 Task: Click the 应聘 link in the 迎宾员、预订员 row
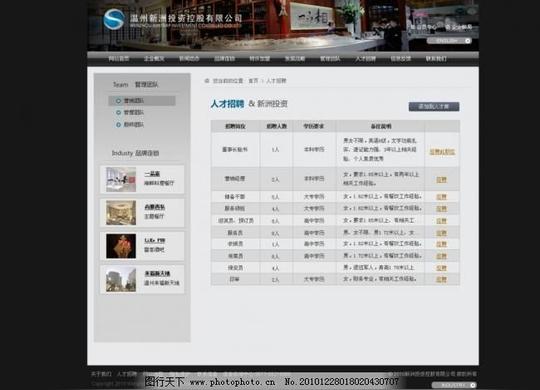(x=442, y=221)
